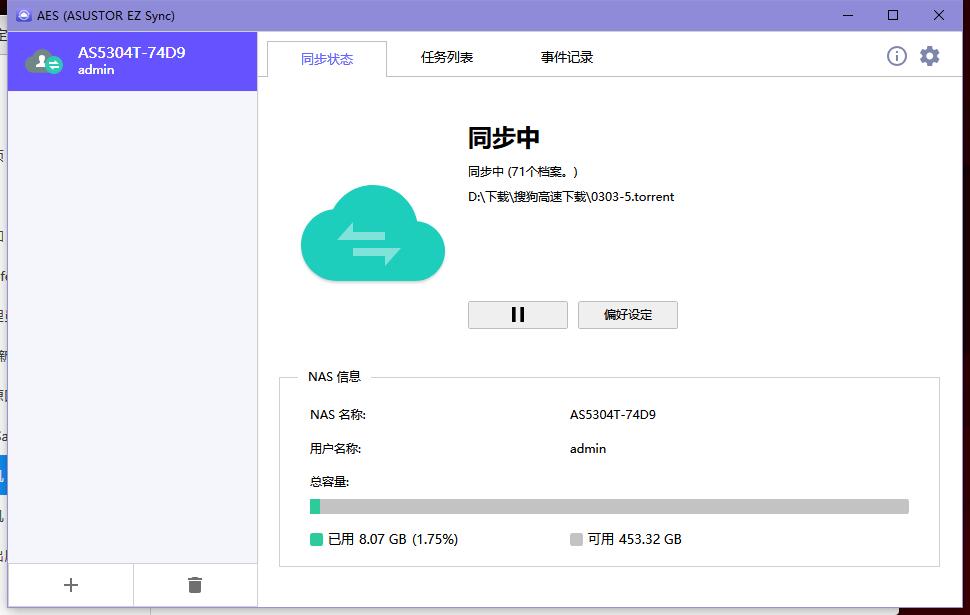Click the gray 可用 legend swatch
970x615 pixels.
click(x=576, y=540)
